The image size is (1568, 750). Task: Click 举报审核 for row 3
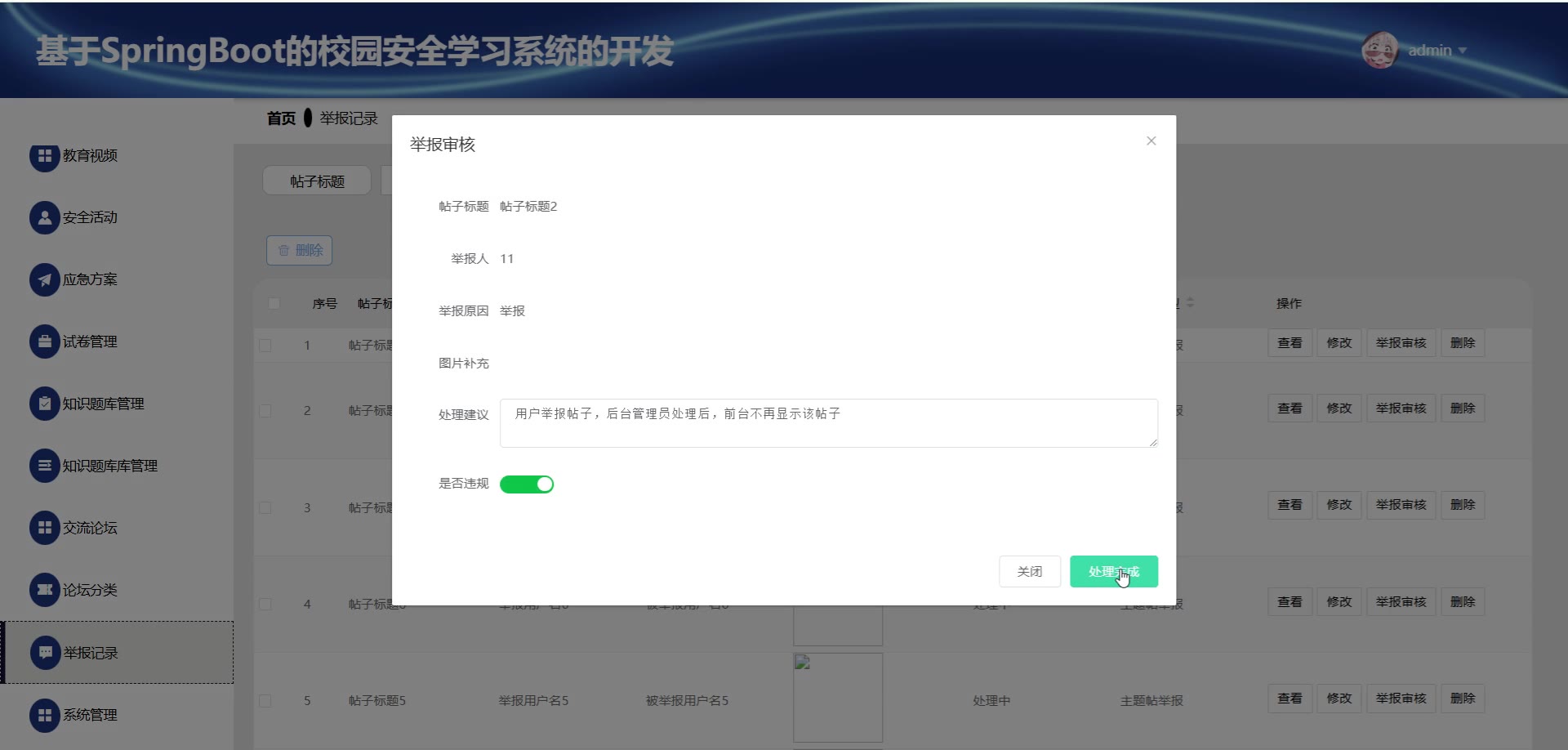click(x=1401, y=505)
